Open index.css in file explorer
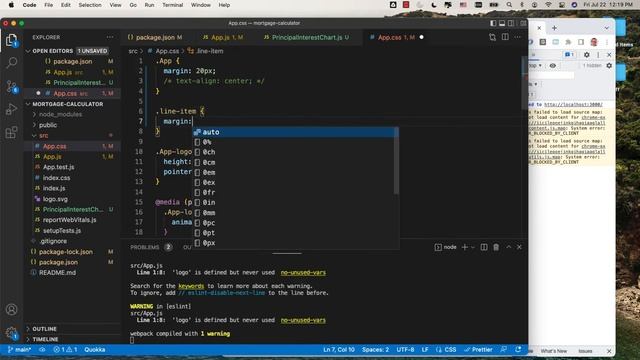640x360 pixels. 56,178
